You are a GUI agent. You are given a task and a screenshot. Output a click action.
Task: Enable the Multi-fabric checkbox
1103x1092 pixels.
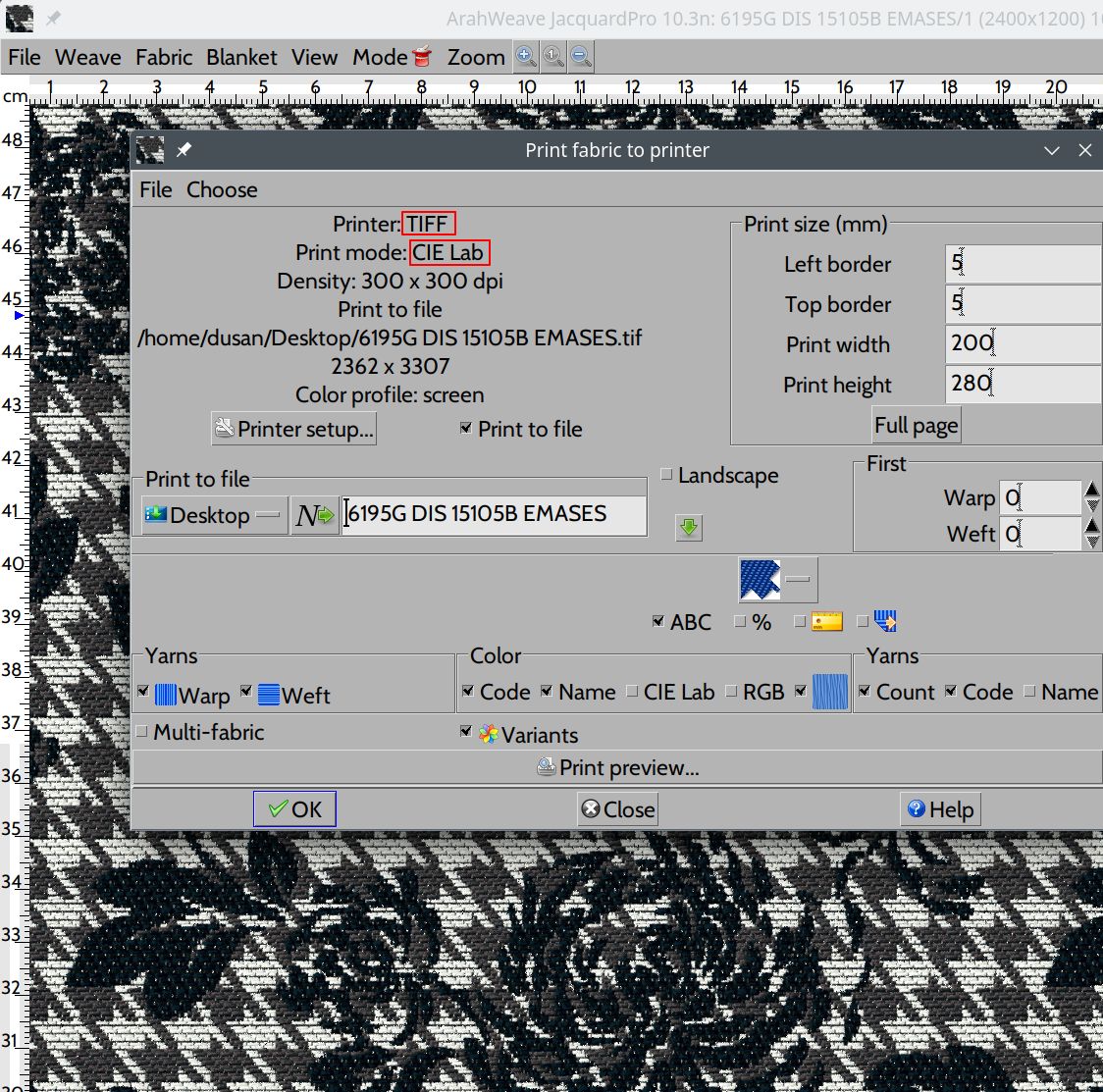[x=142, y=732]
